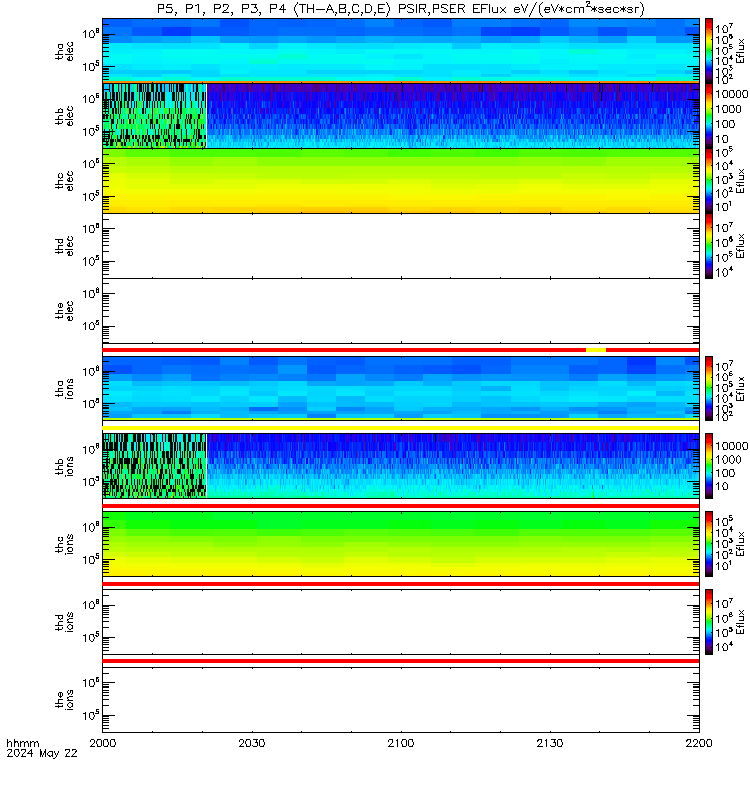Click the tha elec color bar

coord(709,51)
